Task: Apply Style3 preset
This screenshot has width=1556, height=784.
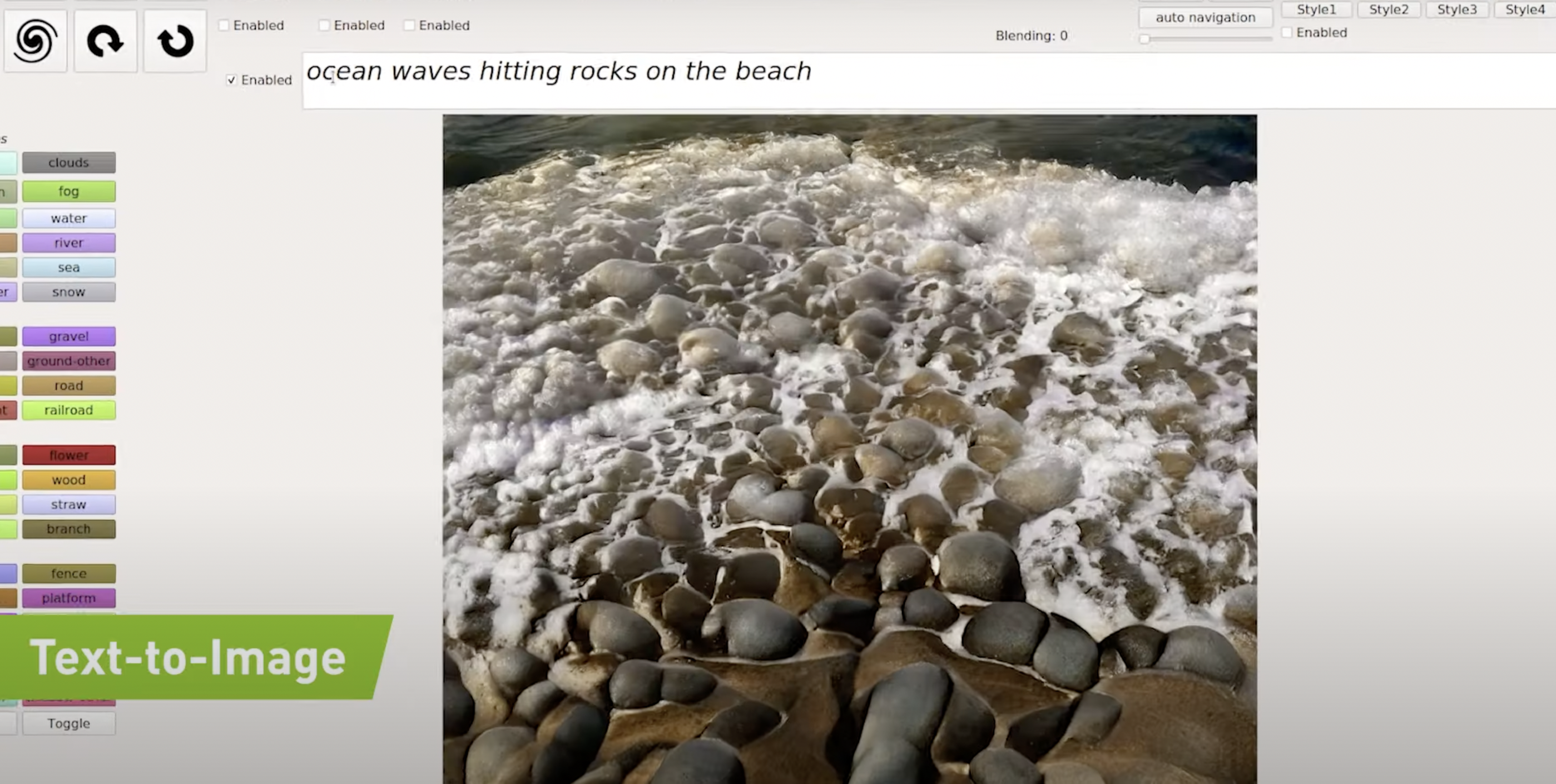Action: coord(1456,9)
